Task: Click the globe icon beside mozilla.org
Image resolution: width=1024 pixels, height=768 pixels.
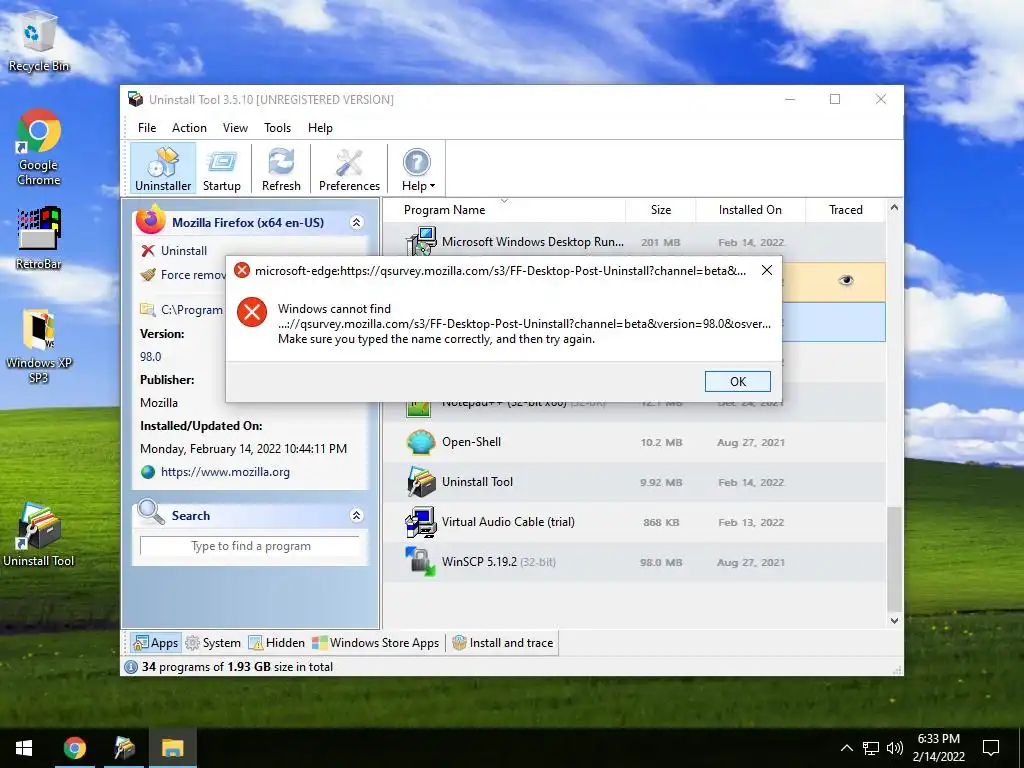Action: (148, 472)
